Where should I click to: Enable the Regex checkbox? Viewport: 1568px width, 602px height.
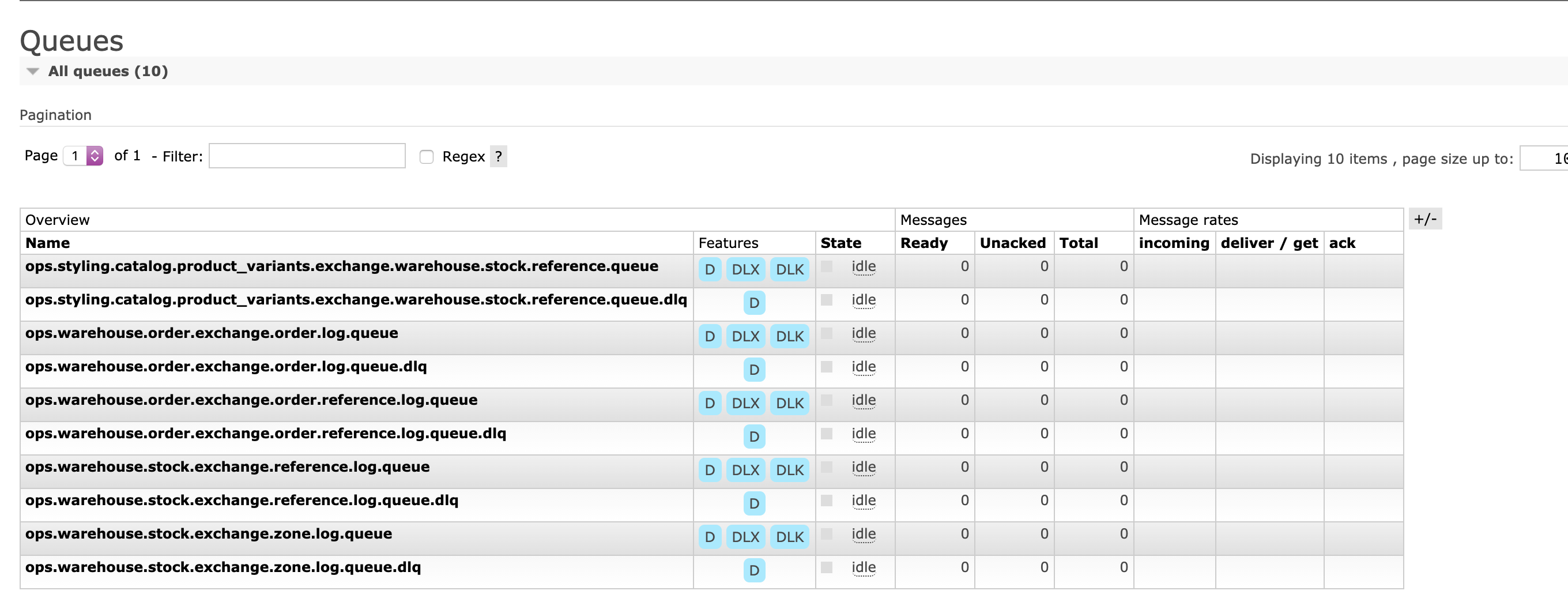click(425, 157)
